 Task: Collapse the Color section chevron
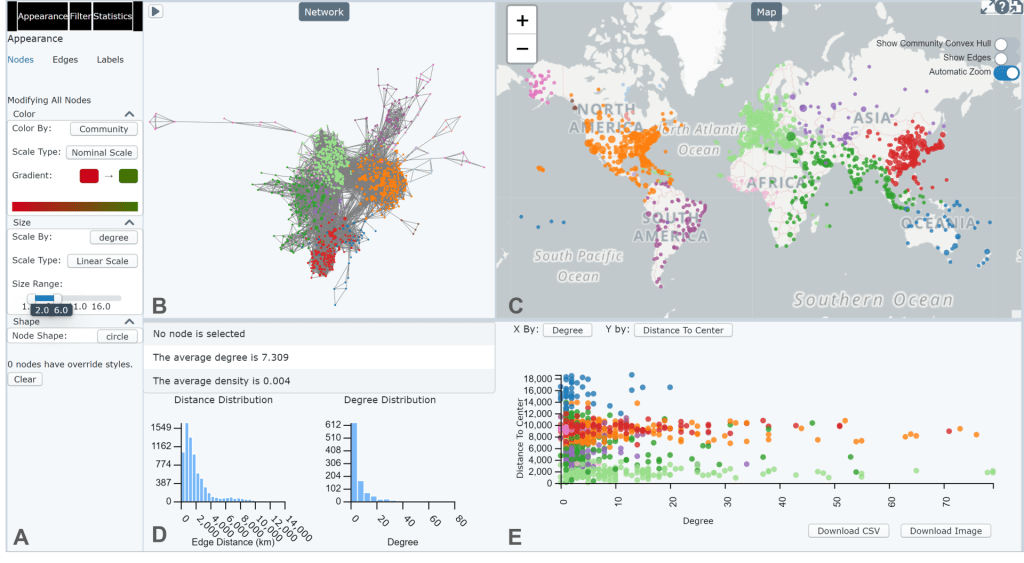pyautogui.click(x=129, y=115)
